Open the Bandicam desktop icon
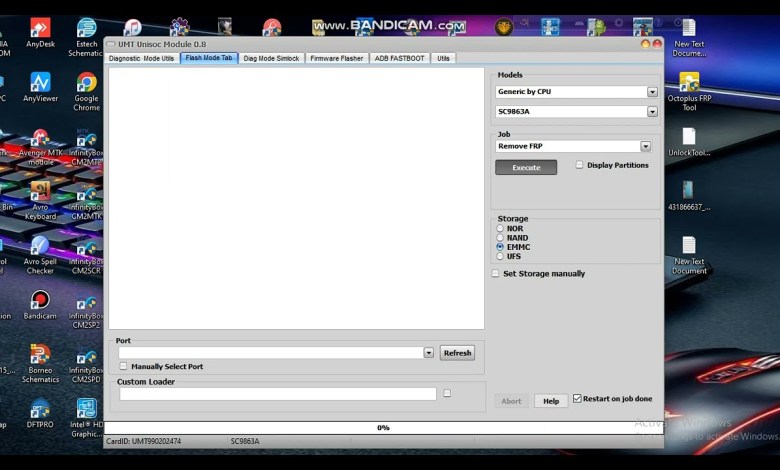Image resolution: width=780 pixels, height=470 pixels. pos(40,300)
